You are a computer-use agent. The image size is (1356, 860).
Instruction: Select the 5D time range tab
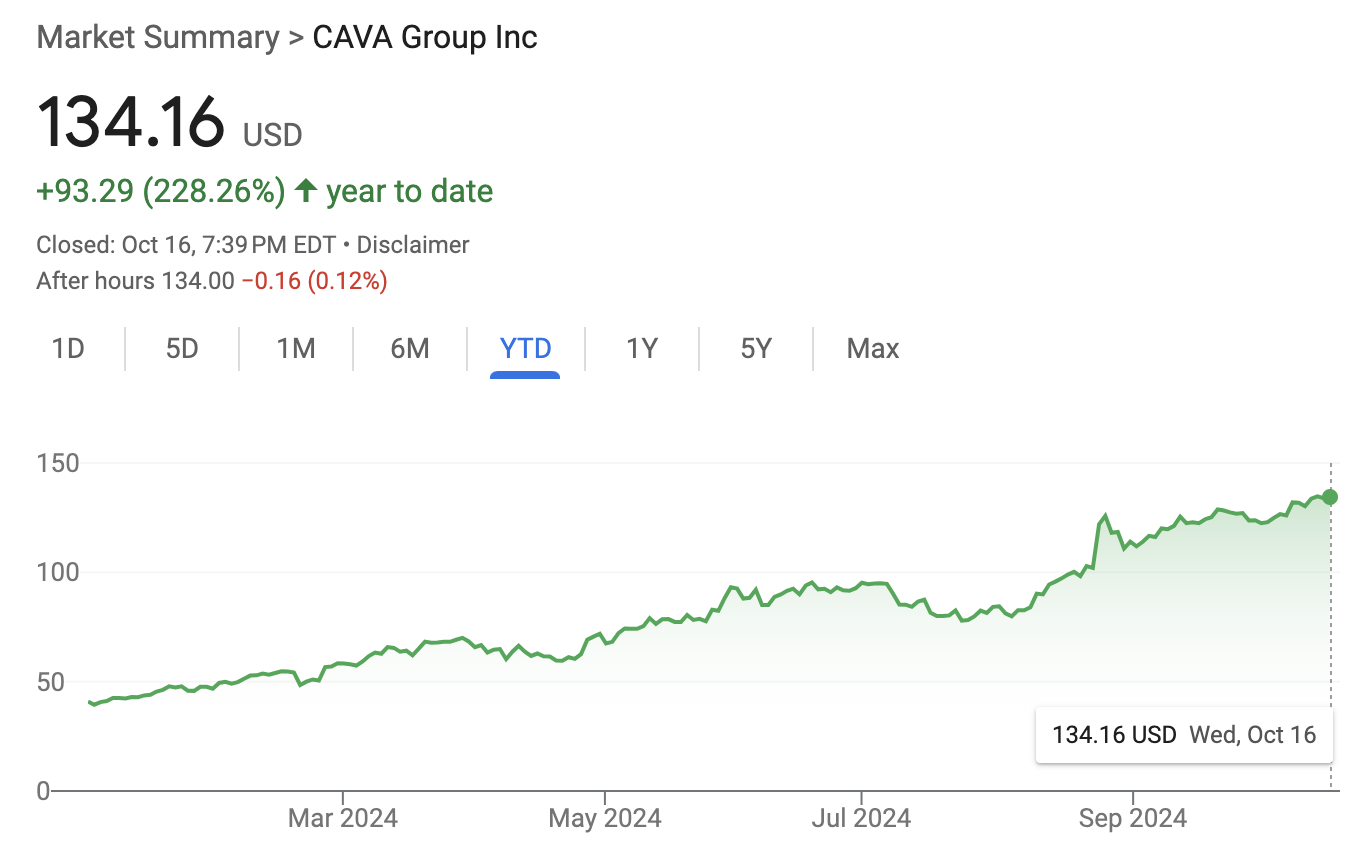tap(182, 348)
